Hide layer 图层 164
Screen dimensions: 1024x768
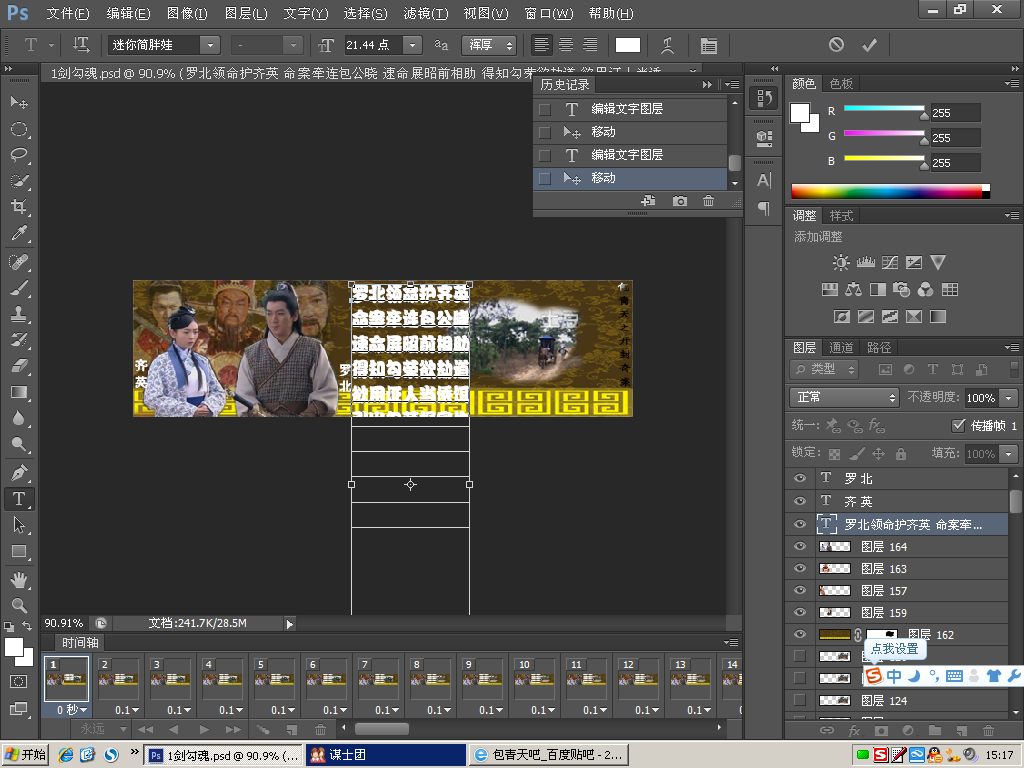tap(800, 546)
